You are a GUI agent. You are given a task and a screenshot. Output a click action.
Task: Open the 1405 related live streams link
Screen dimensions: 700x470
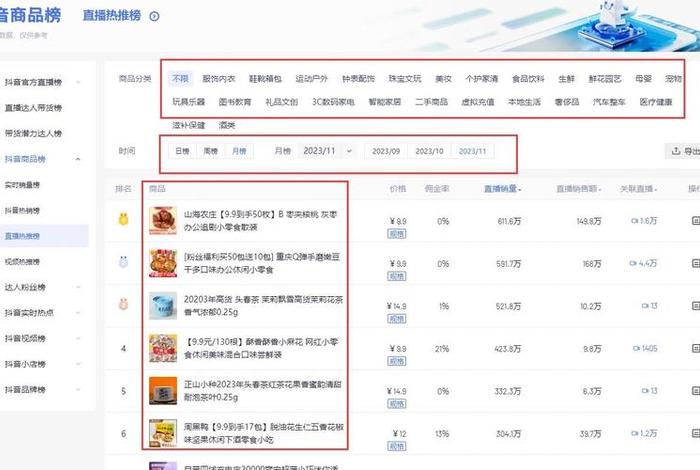pos(645,348)
